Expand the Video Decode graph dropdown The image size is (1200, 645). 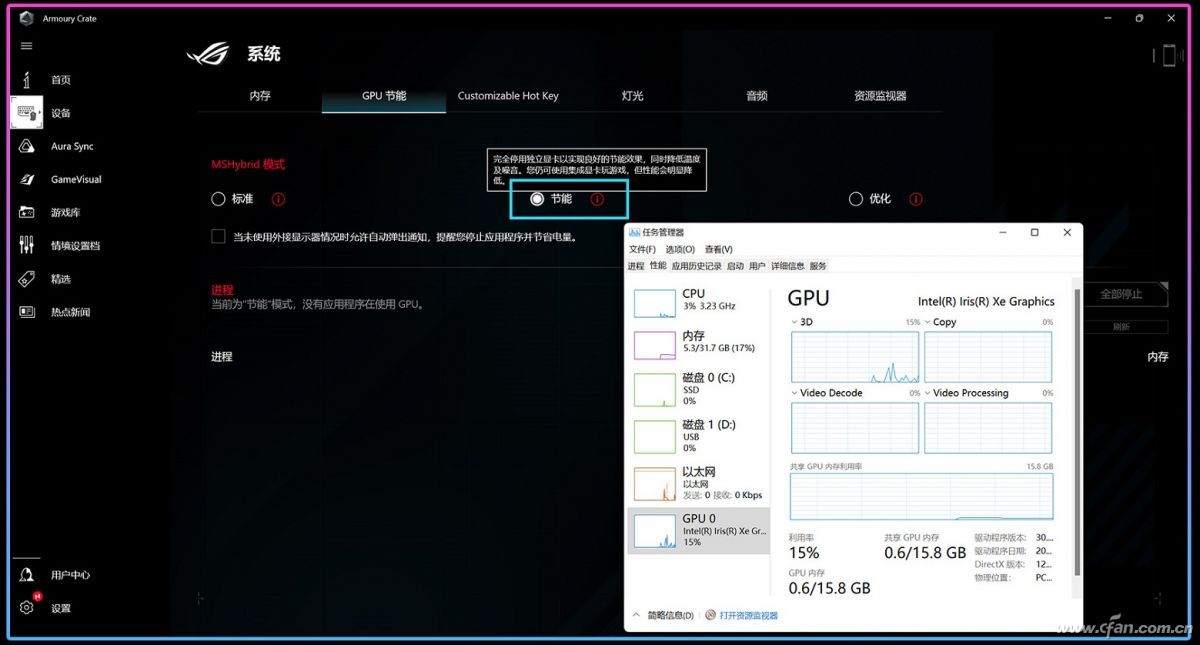click(795, 393)
